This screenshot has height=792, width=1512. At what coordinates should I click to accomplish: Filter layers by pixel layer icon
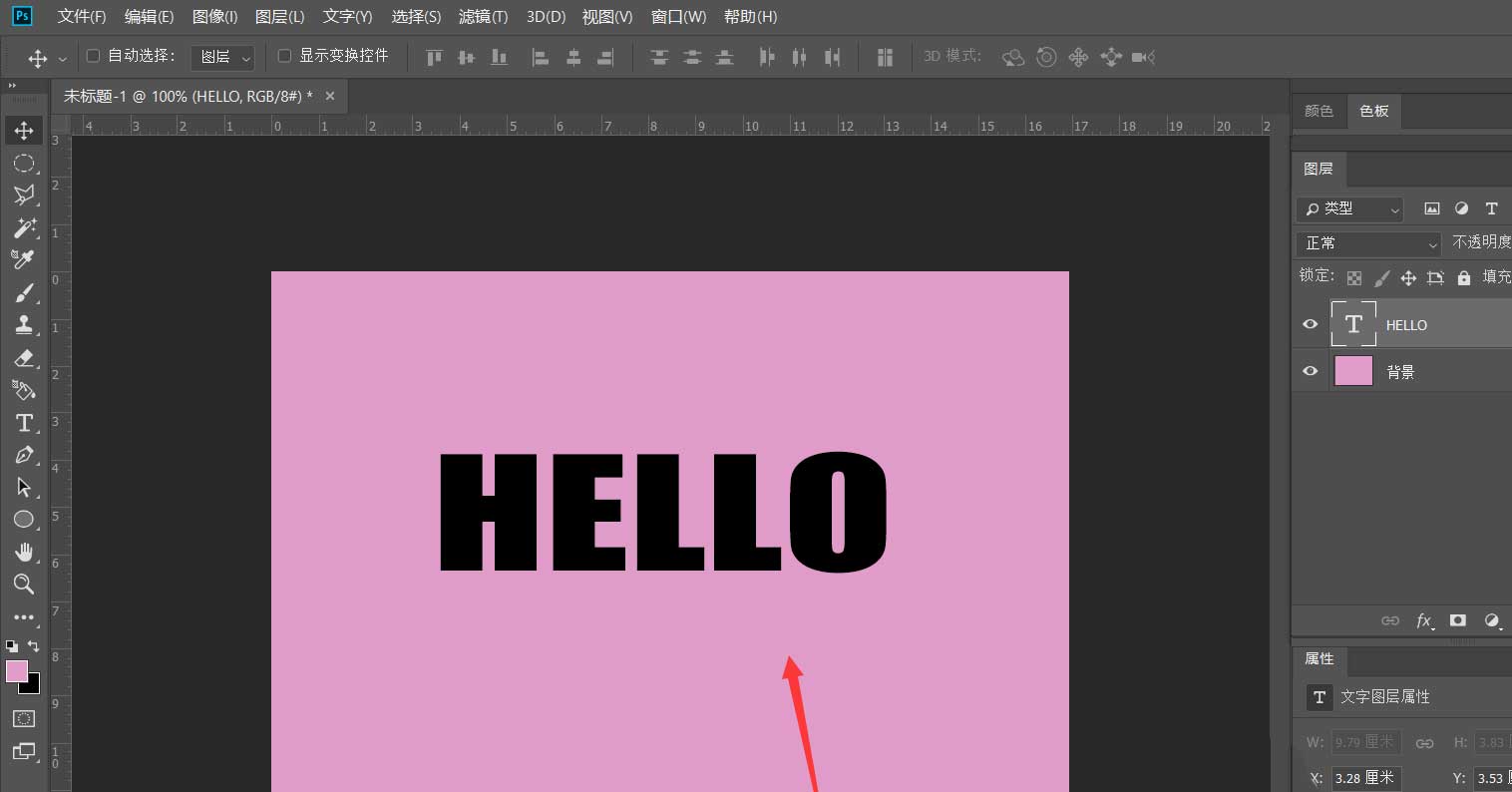pyautogui.click(x=1432, y=208)
